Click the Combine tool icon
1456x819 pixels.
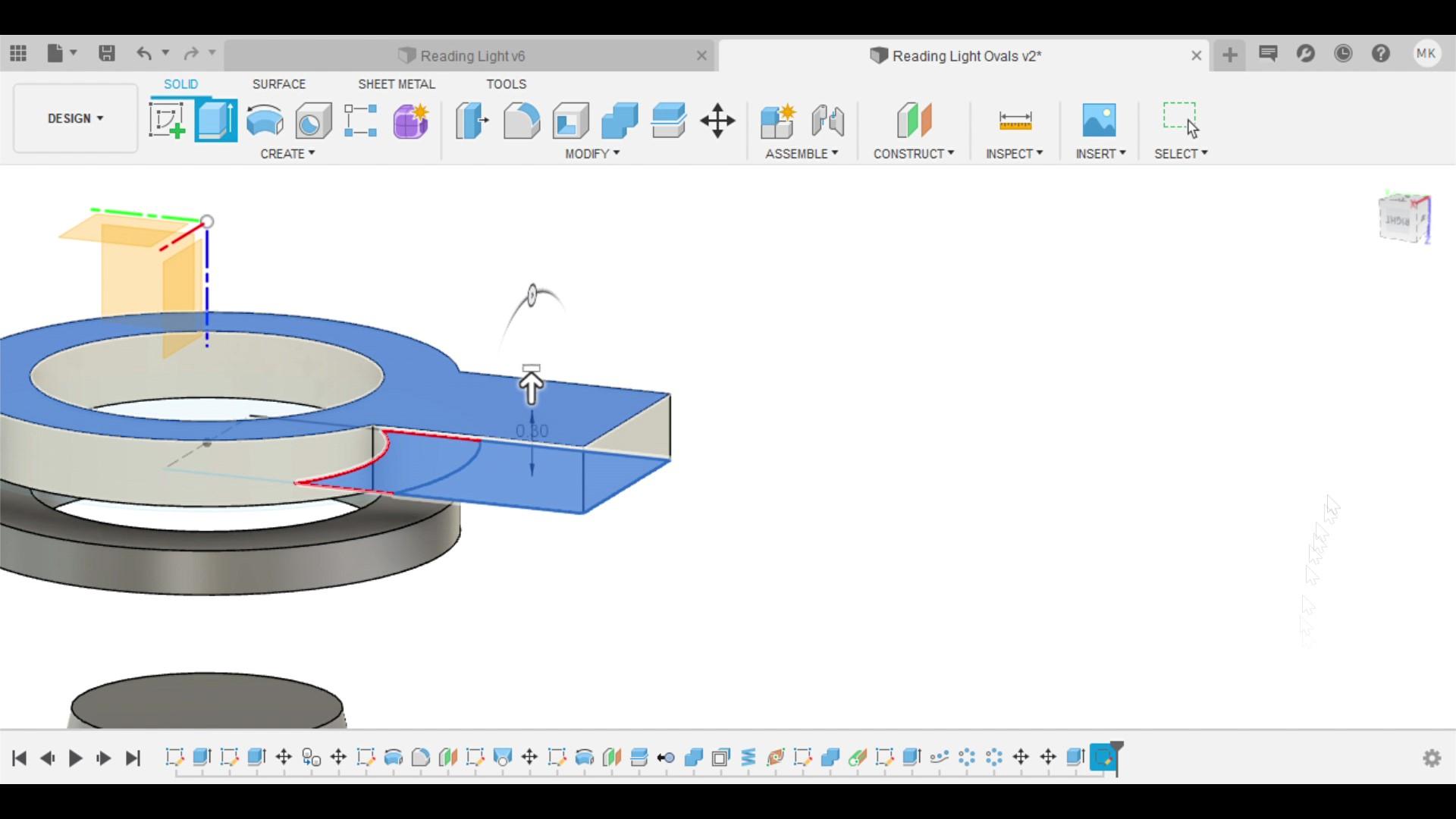[619, 120]
